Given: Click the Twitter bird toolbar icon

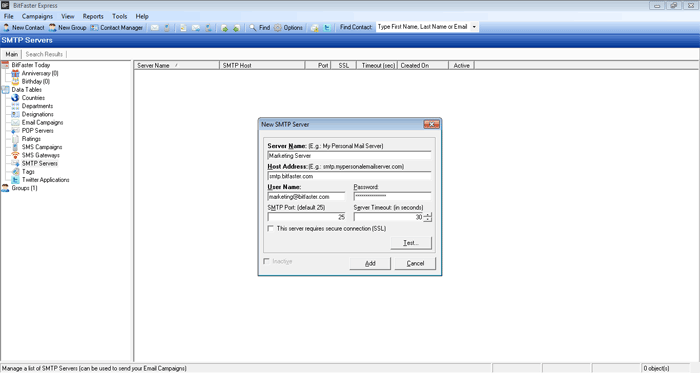Looking at the screenshot, I should (x=327, y=28).
